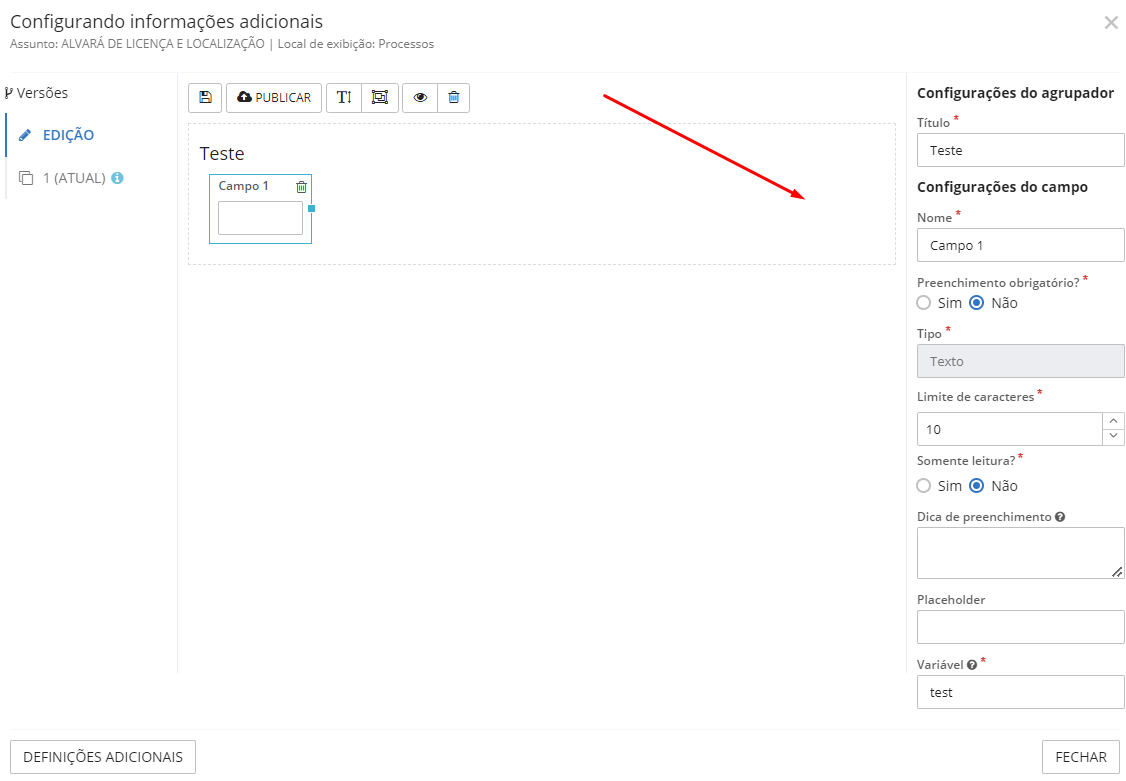
Task: Click the eye preview icon in toolbar
Action: pyautogui.click(x=420, y=98)
